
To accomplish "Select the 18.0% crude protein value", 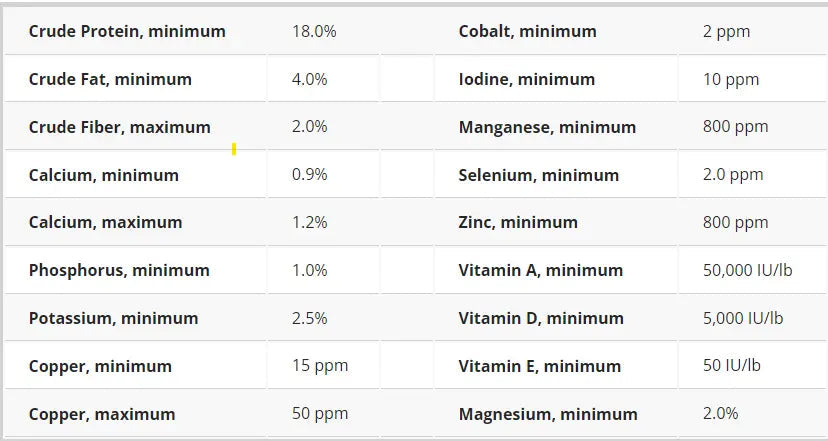I will [314, 31].
